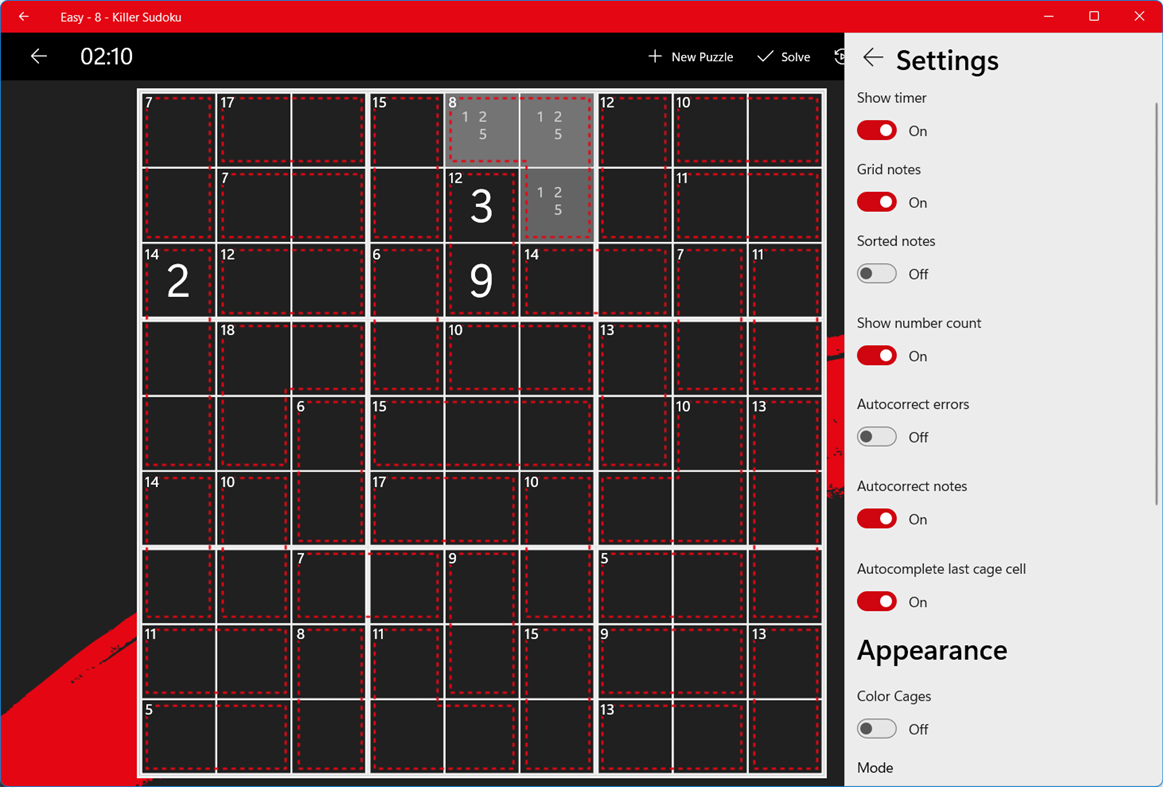Enable Color Cages
The height and width of the screenshot is (787, 1163).
click(x=877, y=729)
